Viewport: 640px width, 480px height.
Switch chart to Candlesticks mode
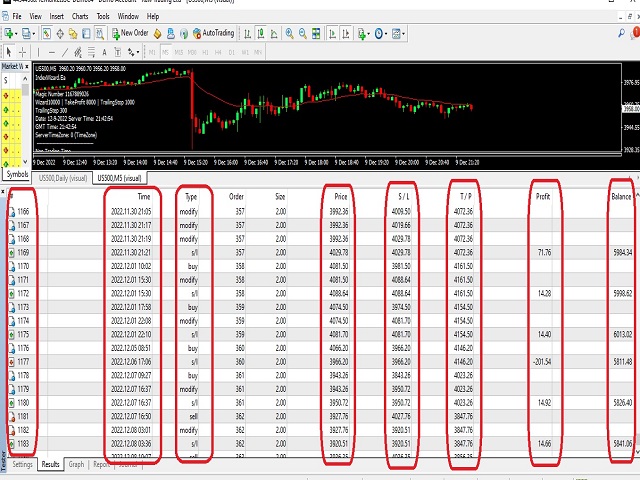tap(261, 33)
